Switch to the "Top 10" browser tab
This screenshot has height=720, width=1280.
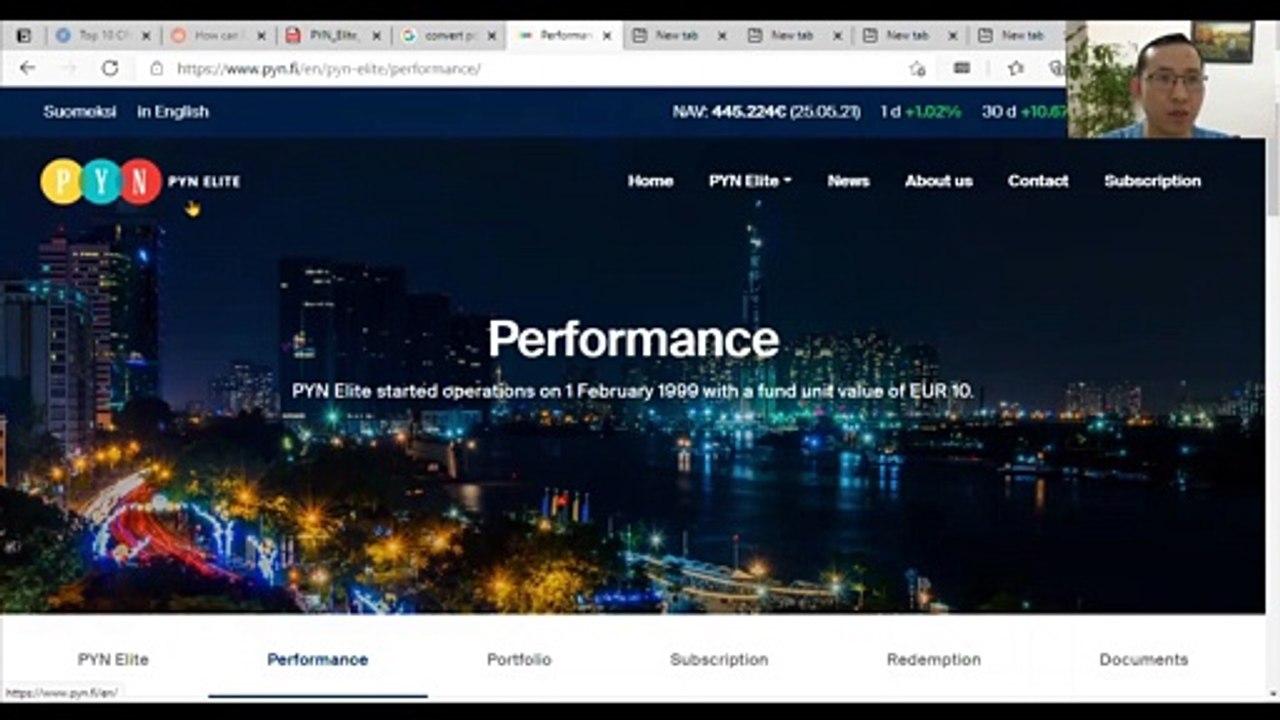[102, 35]
